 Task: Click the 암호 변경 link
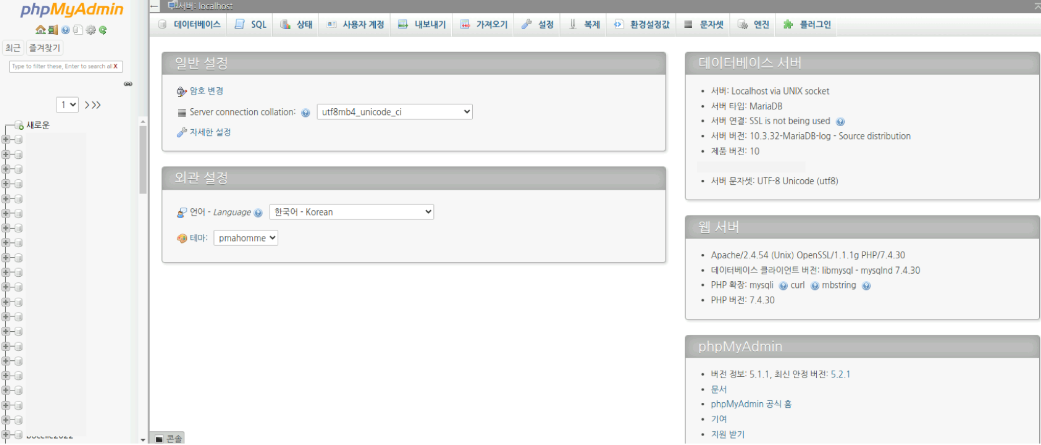coord(206,92)
